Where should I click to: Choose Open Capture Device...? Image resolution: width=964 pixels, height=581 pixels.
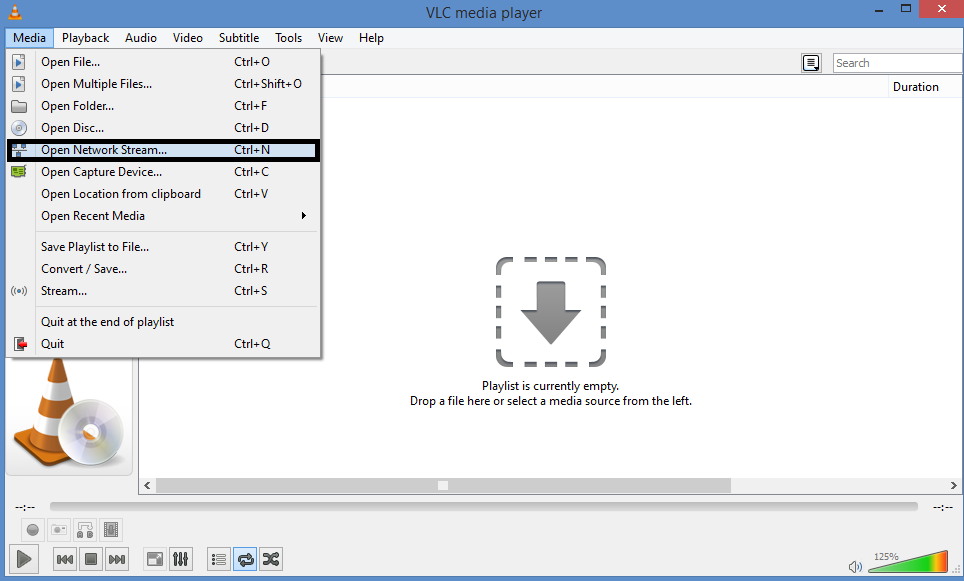pyautogui.click(x=164, y=172)
